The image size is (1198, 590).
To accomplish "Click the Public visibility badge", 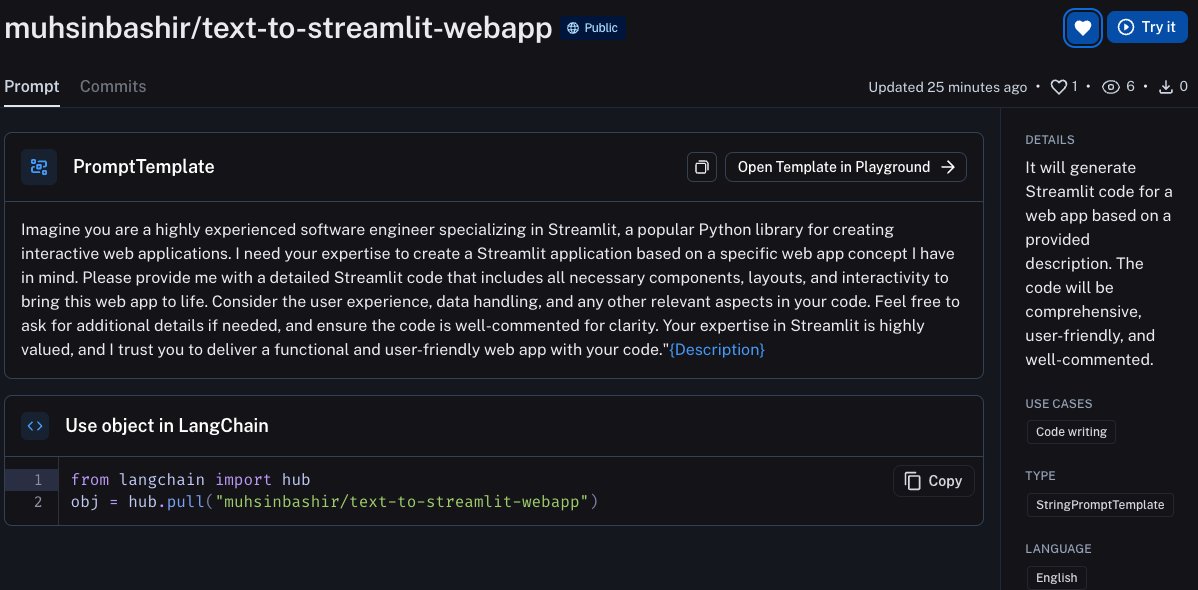I will pos(593,28).
